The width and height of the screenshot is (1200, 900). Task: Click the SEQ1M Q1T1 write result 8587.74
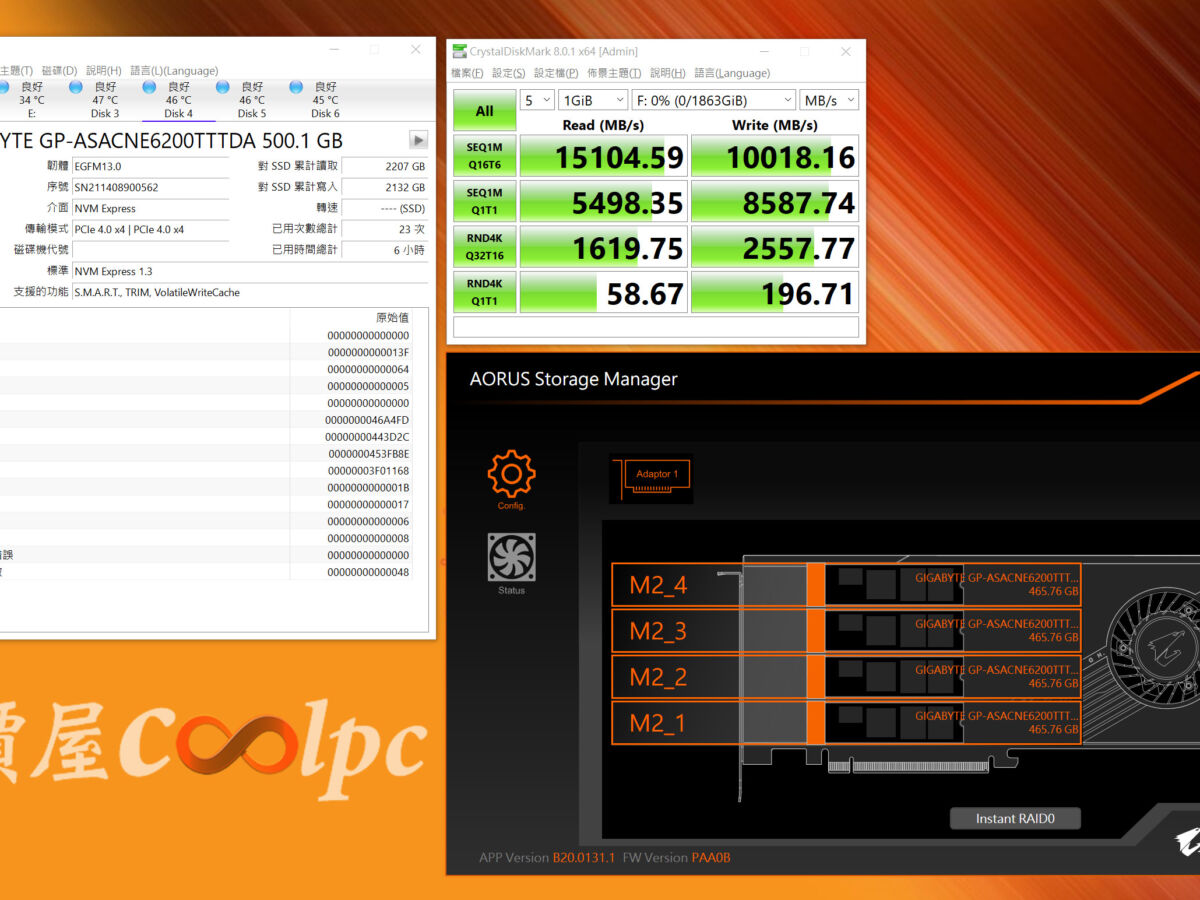[x=775, y=201]
